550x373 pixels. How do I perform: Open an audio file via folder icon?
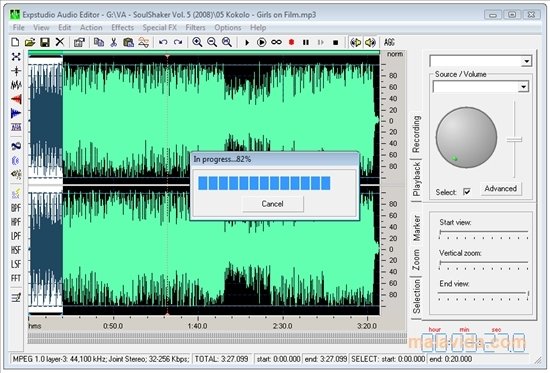tap(30, 42)
